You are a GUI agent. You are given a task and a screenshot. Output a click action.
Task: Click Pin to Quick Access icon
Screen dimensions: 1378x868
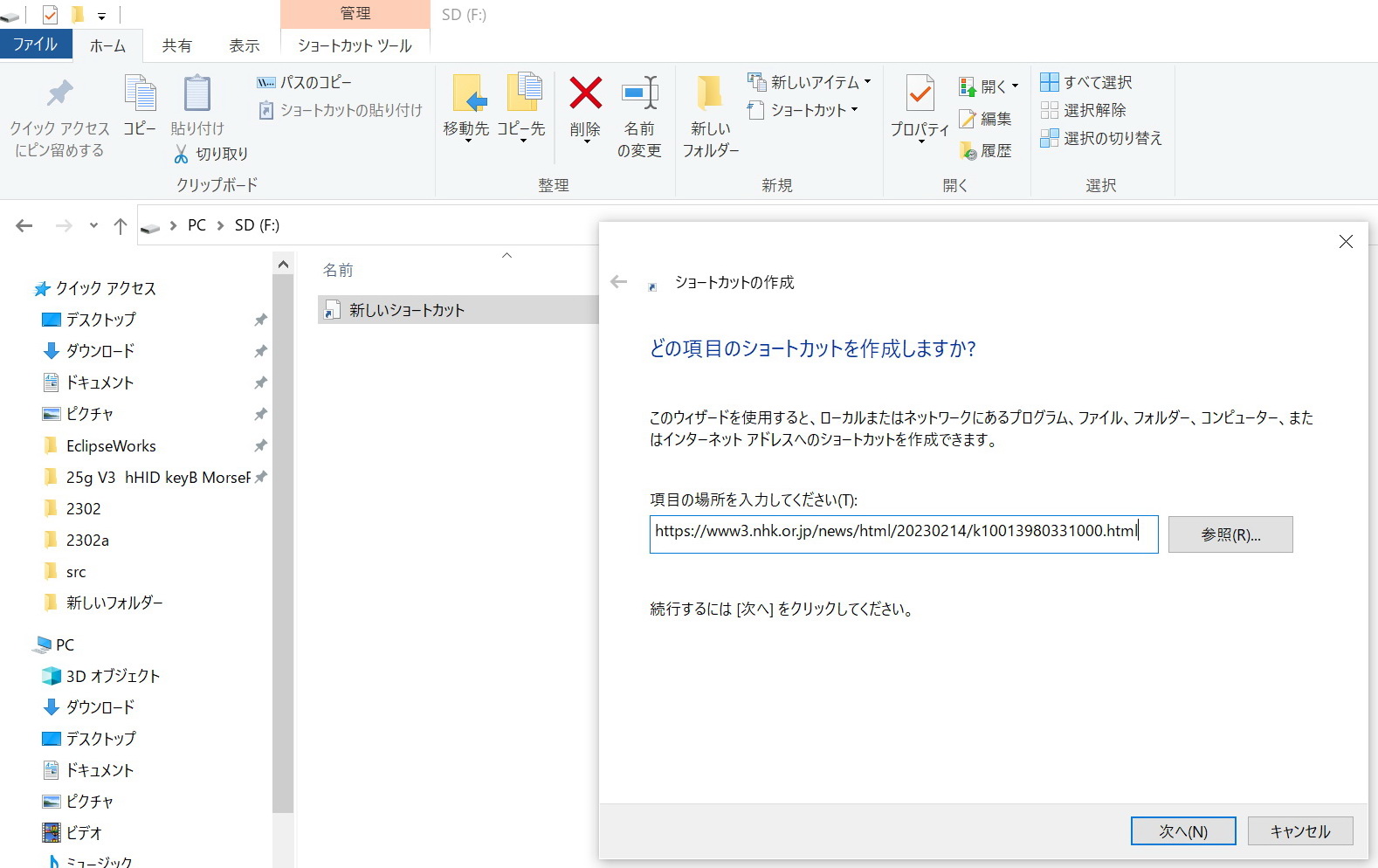pyautogui.click(x=59, y=94)
